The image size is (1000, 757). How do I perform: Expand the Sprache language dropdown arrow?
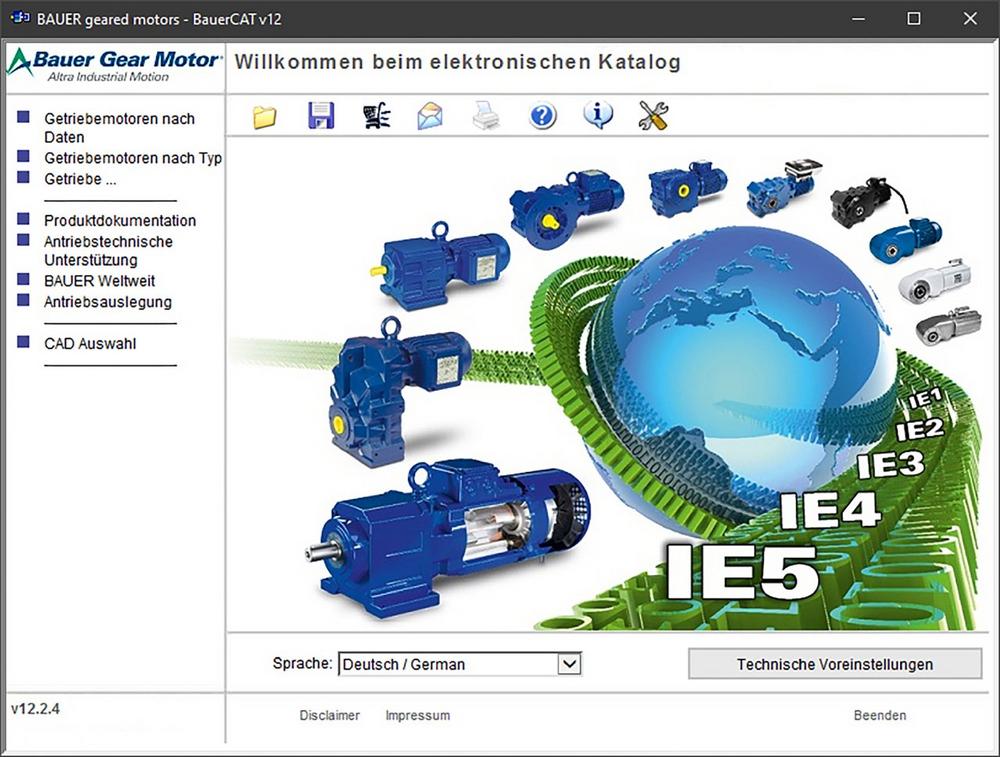569,663
